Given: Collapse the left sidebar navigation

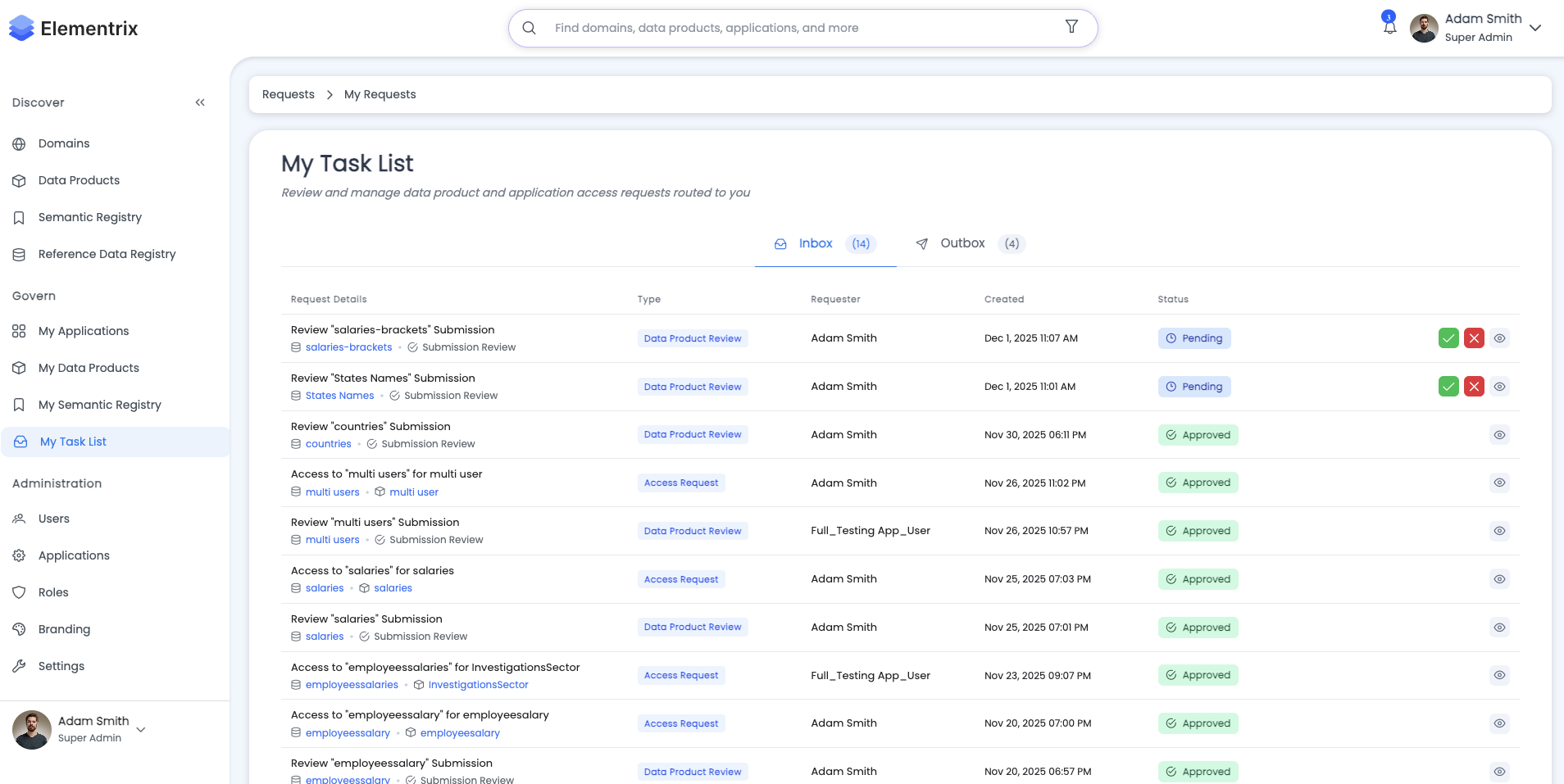Looking at the screenshot, I should (200, 102).
